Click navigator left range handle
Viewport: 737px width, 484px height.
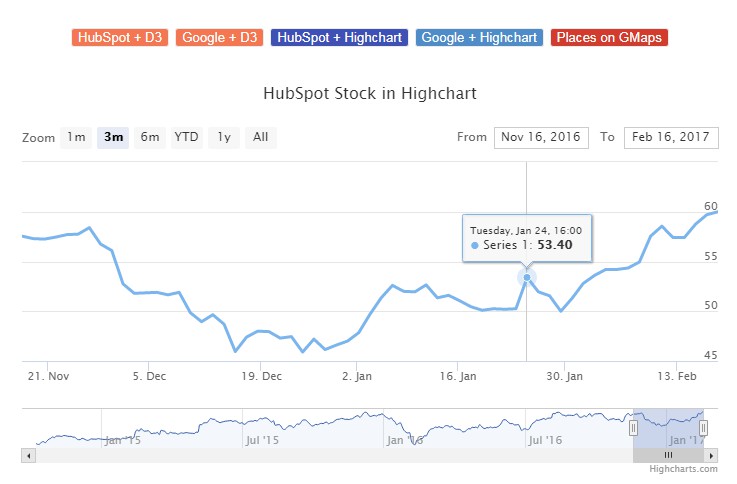coord(633,427)
